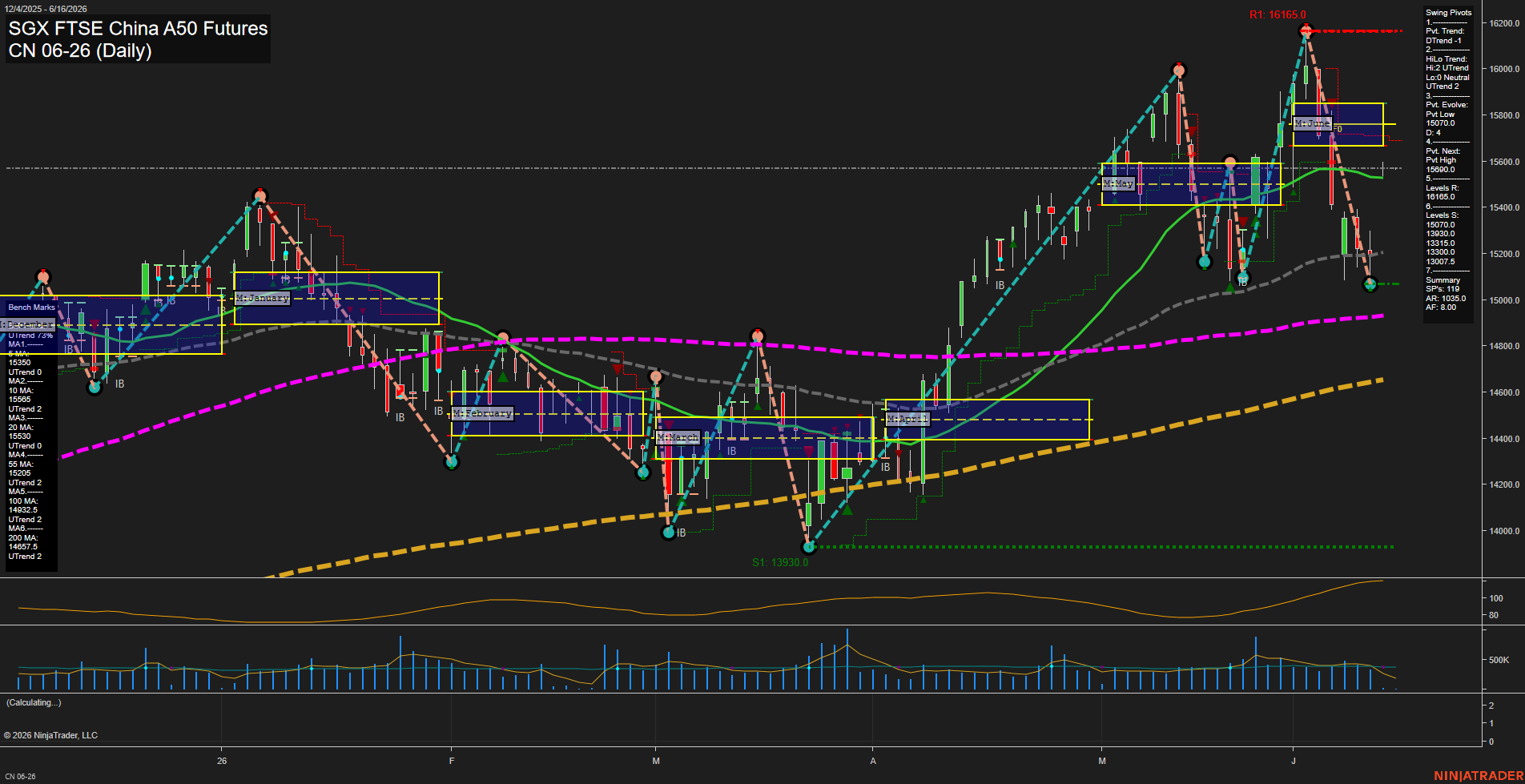Click the 10 MA: 15565 benchmark entry
1525x784 pixels.
click(x=21, y=395)
